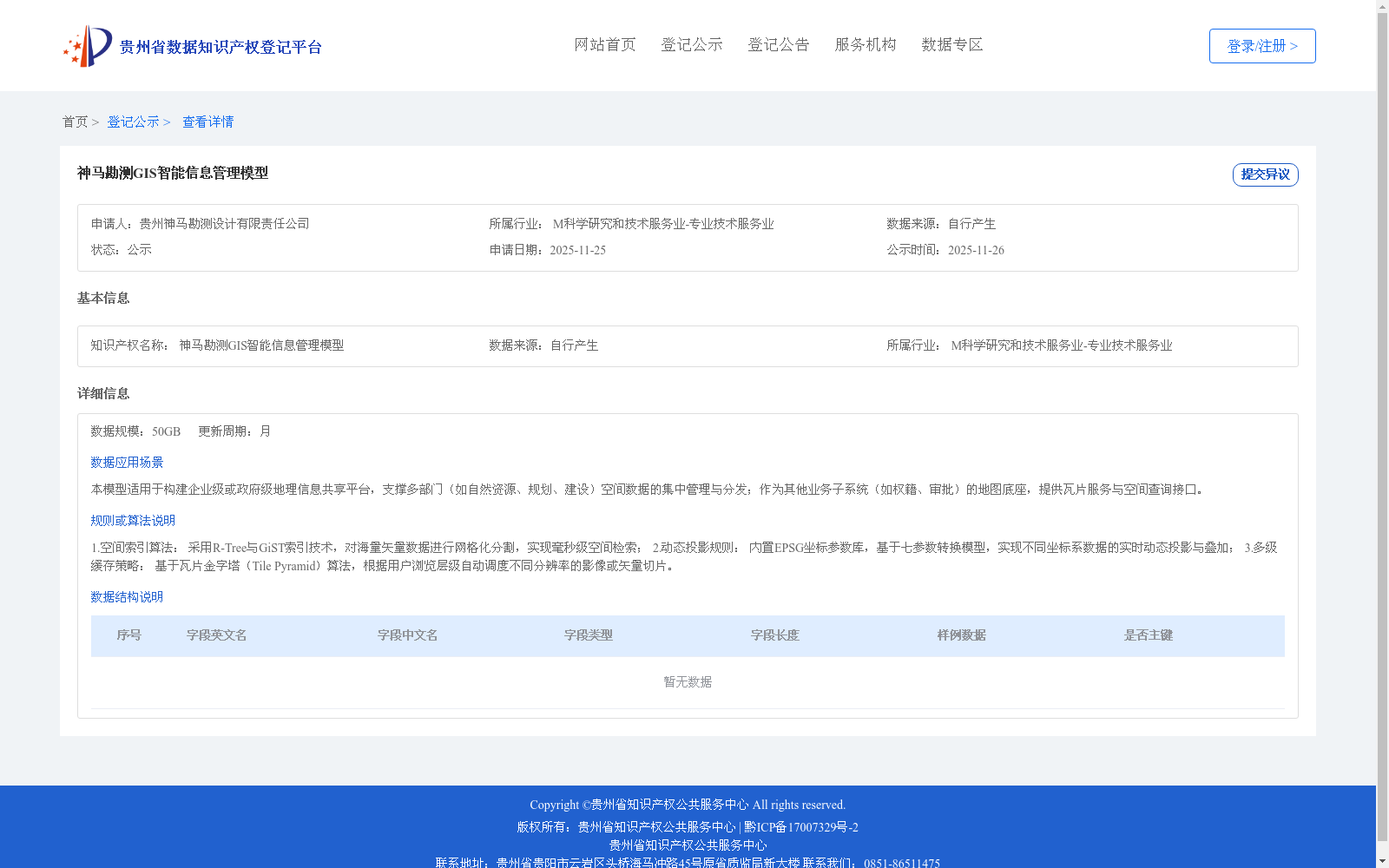Screen dimensions: 1389x868
Task: Open the 服务机构 navigation item
Action: tap(866, 45)
